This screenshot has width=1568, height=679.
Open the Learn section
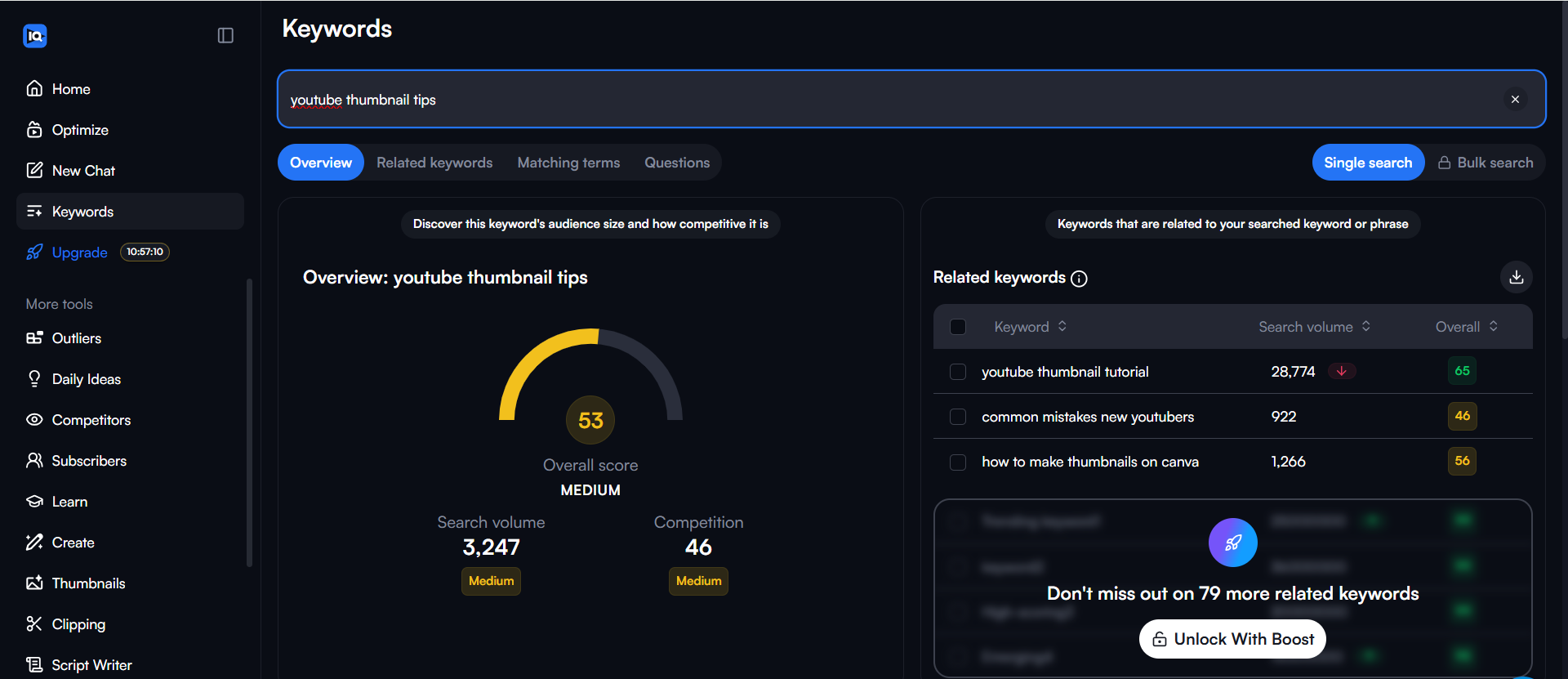click(x=130, y=501)
